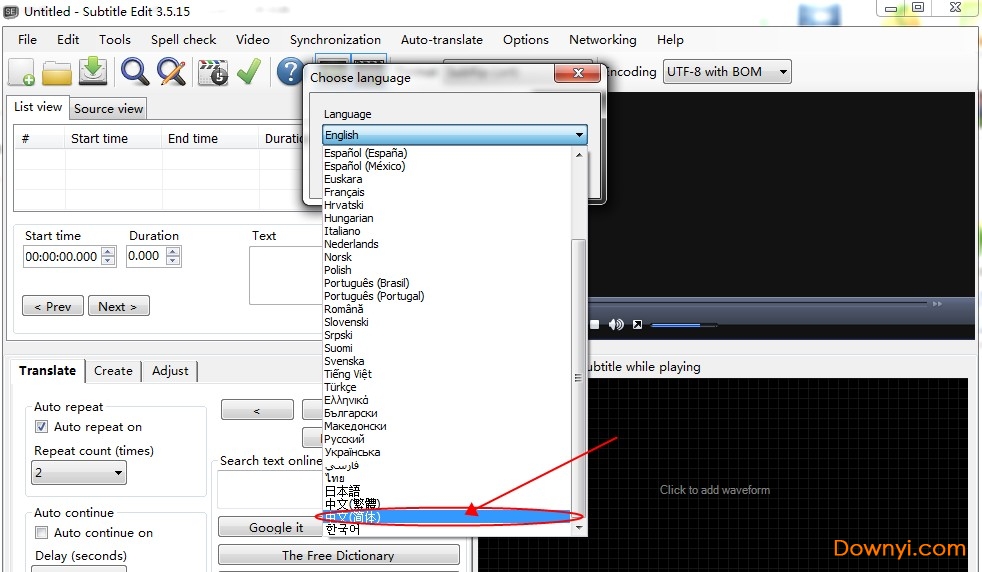
Task: Adjust the video volume slider
Action: (684, 325)
